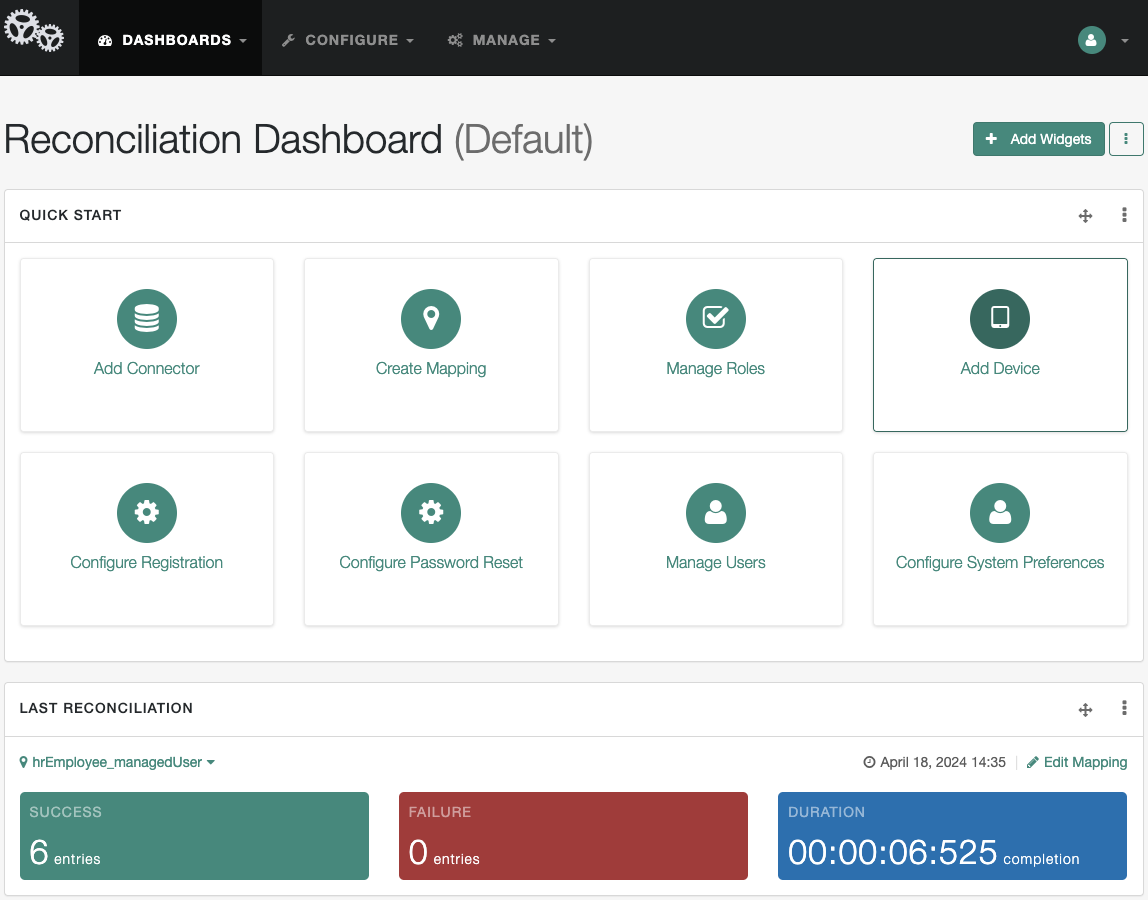Screen dimensions: 1148x900
Task: Click the Configure Password Reset link text
Action: point(430,562)
